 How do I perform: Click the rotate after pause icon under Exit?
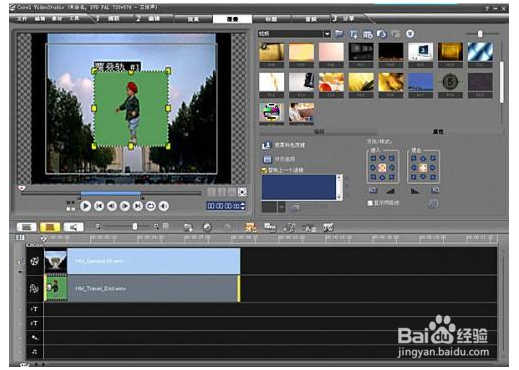[435, 190]
